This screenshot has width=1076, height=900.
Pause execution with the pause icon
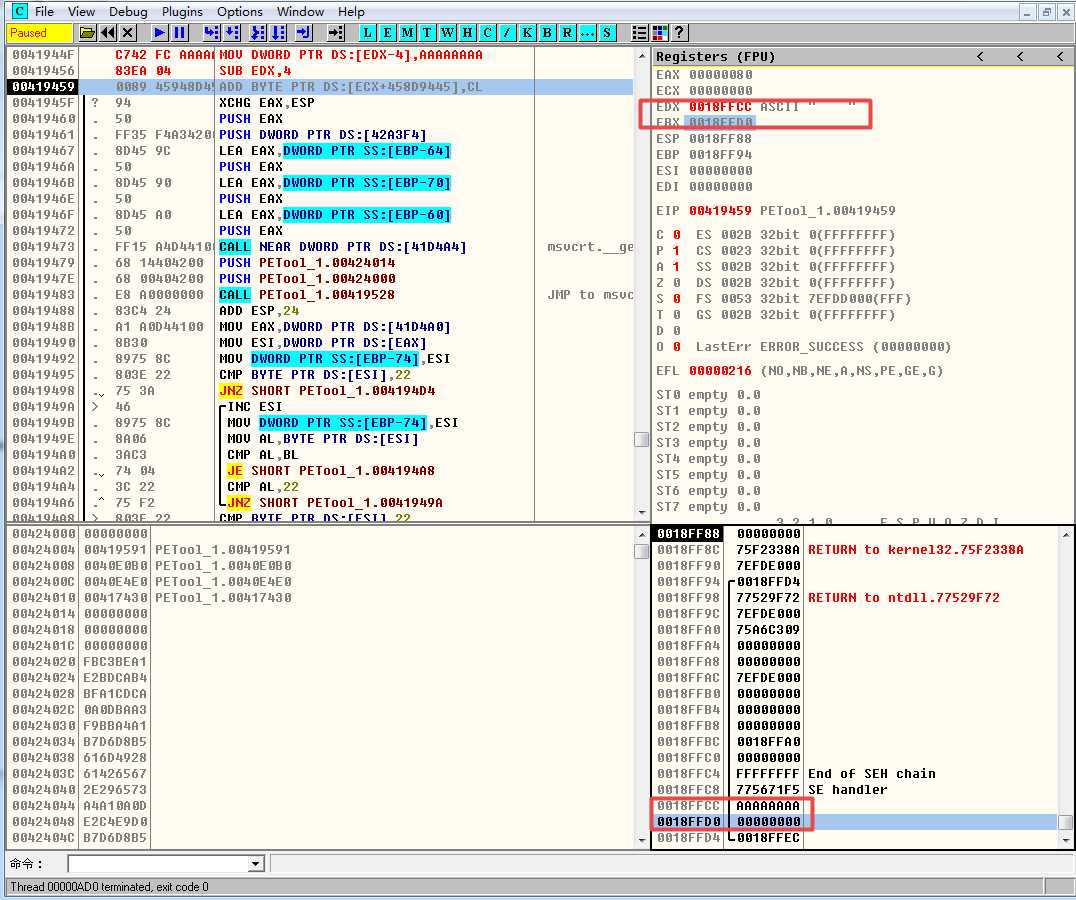[180, 33]
